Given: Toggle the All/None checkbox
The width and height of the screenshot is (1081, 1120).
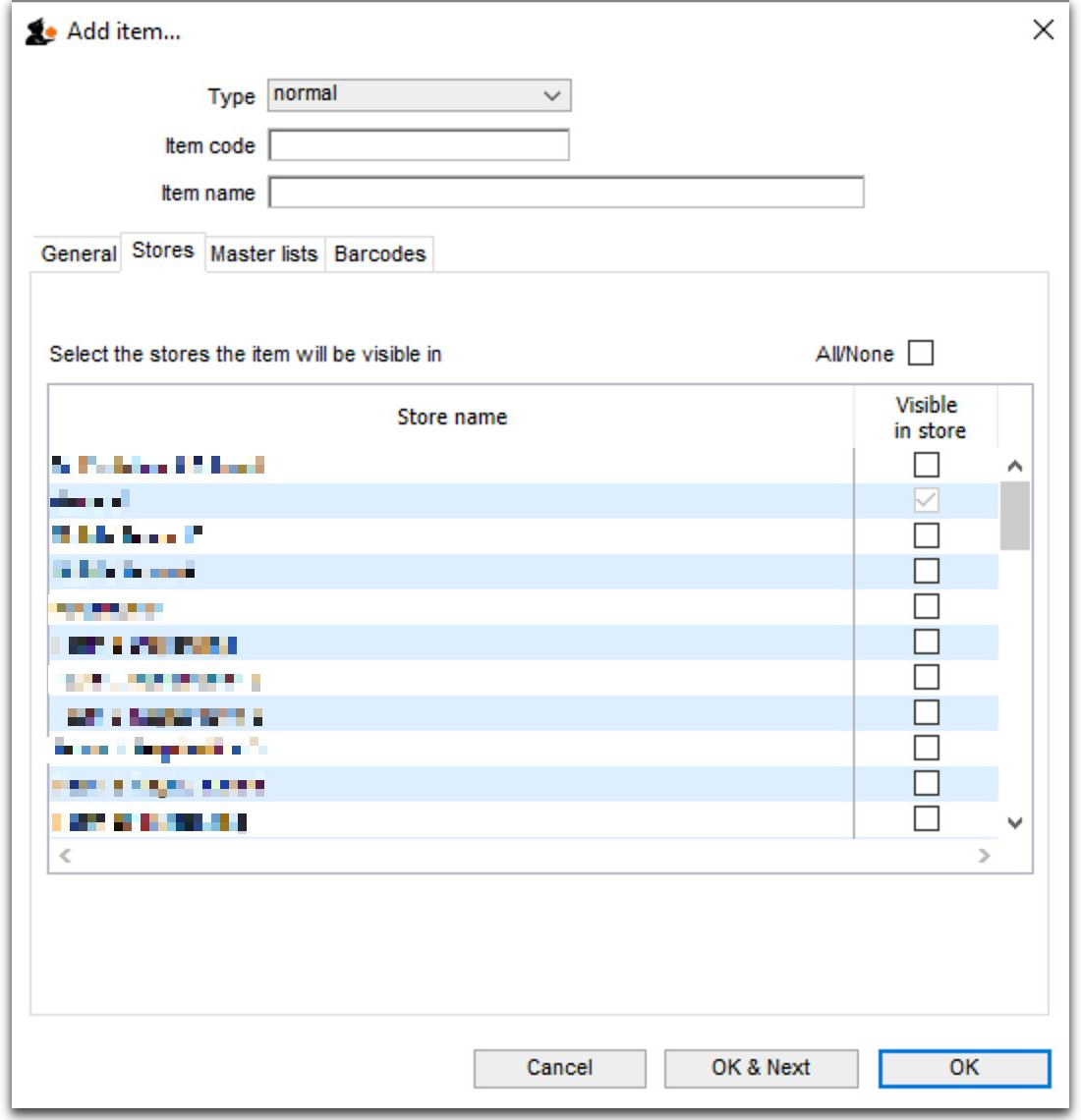Looking at the screenshot, I should click(x=921, y=353).
